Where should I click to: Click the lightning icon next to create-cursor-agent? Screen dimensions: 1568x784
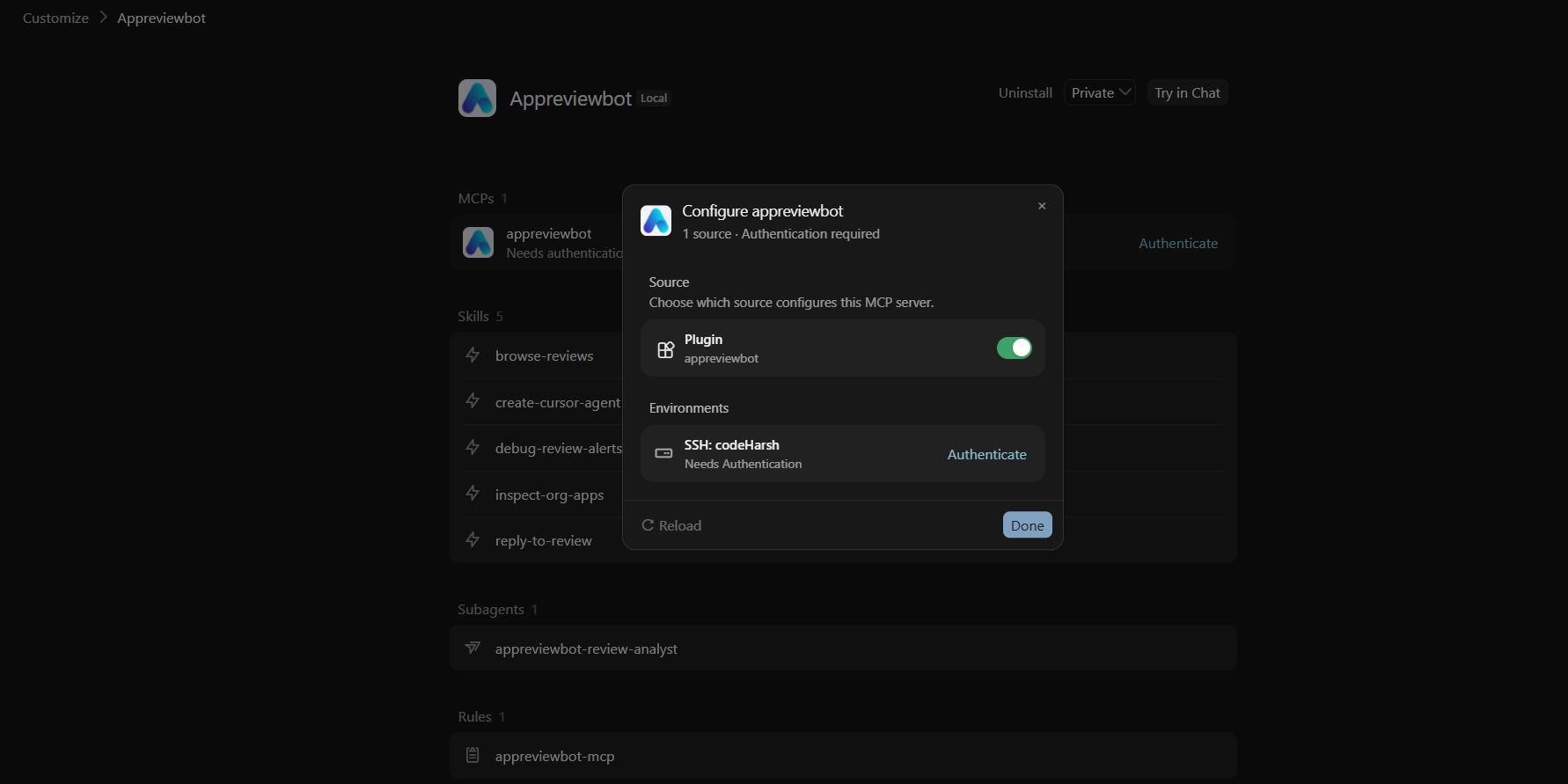[x=473, y=401]
